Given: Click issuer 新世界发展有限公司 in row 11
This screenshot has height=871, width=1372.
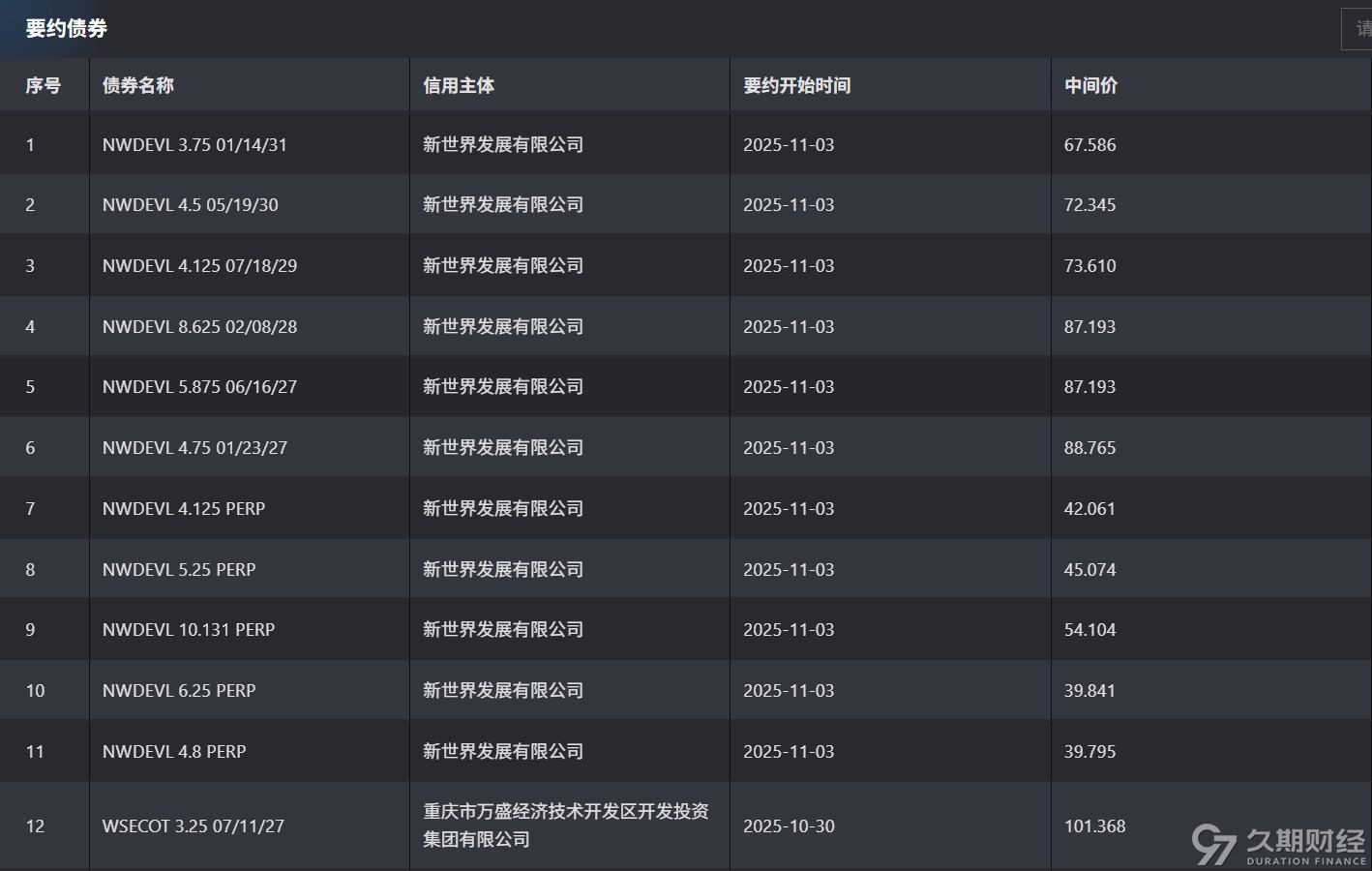Looking at the screenshot, I should (x=502, y=752).
